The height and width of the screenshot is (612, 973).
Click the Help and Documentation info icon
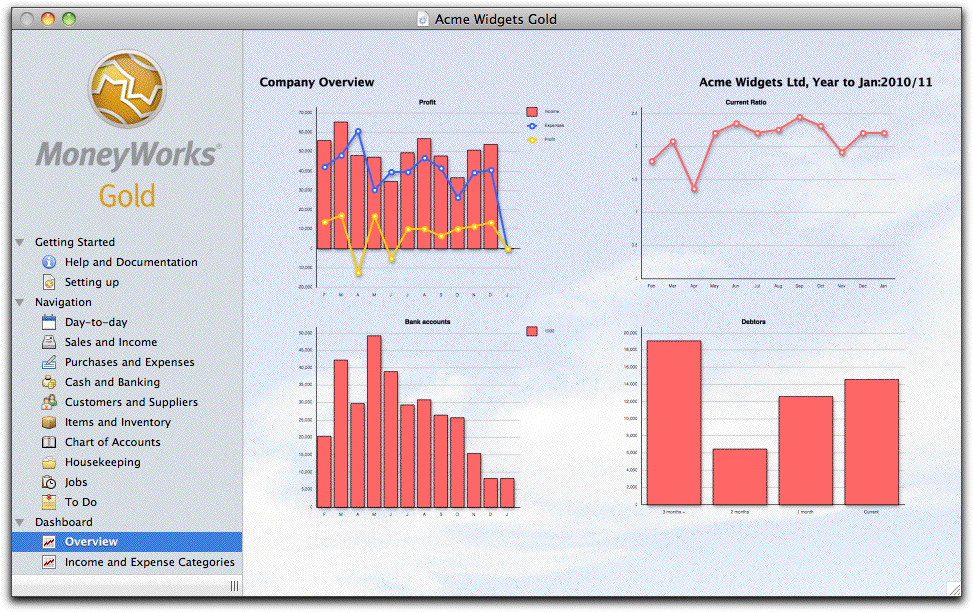(x=49, y=262)
